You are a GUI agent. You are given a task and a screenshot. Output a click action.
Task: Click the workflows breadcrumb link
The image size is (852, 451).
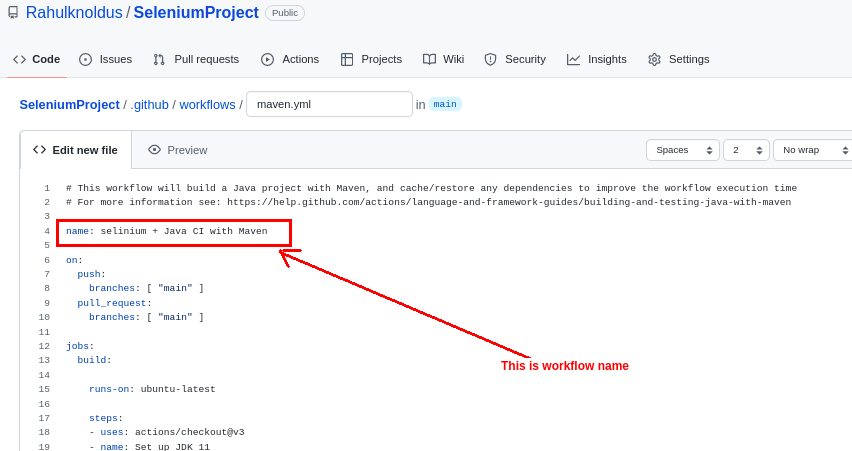pos(208,104)
